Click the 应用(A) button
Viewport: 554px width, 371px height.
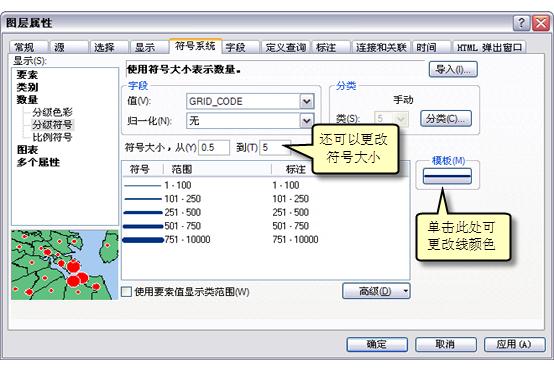pyautogui.click(x=514, y=344)
